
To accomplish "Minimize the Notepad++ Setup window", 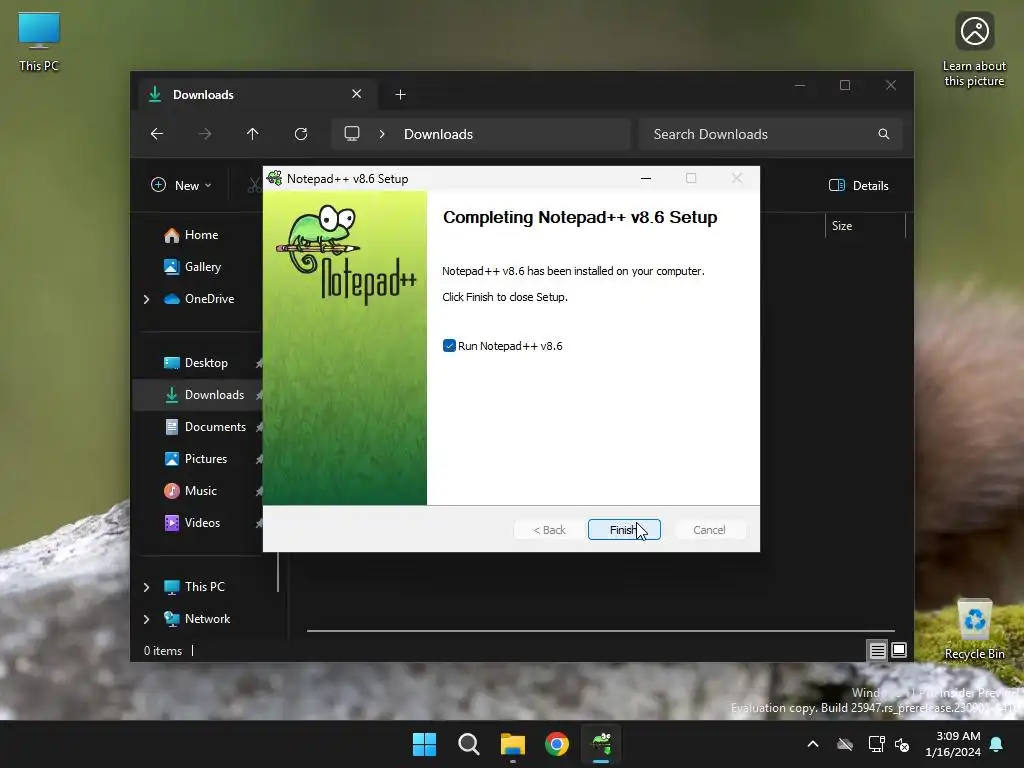I will click(x=646, y=178).
